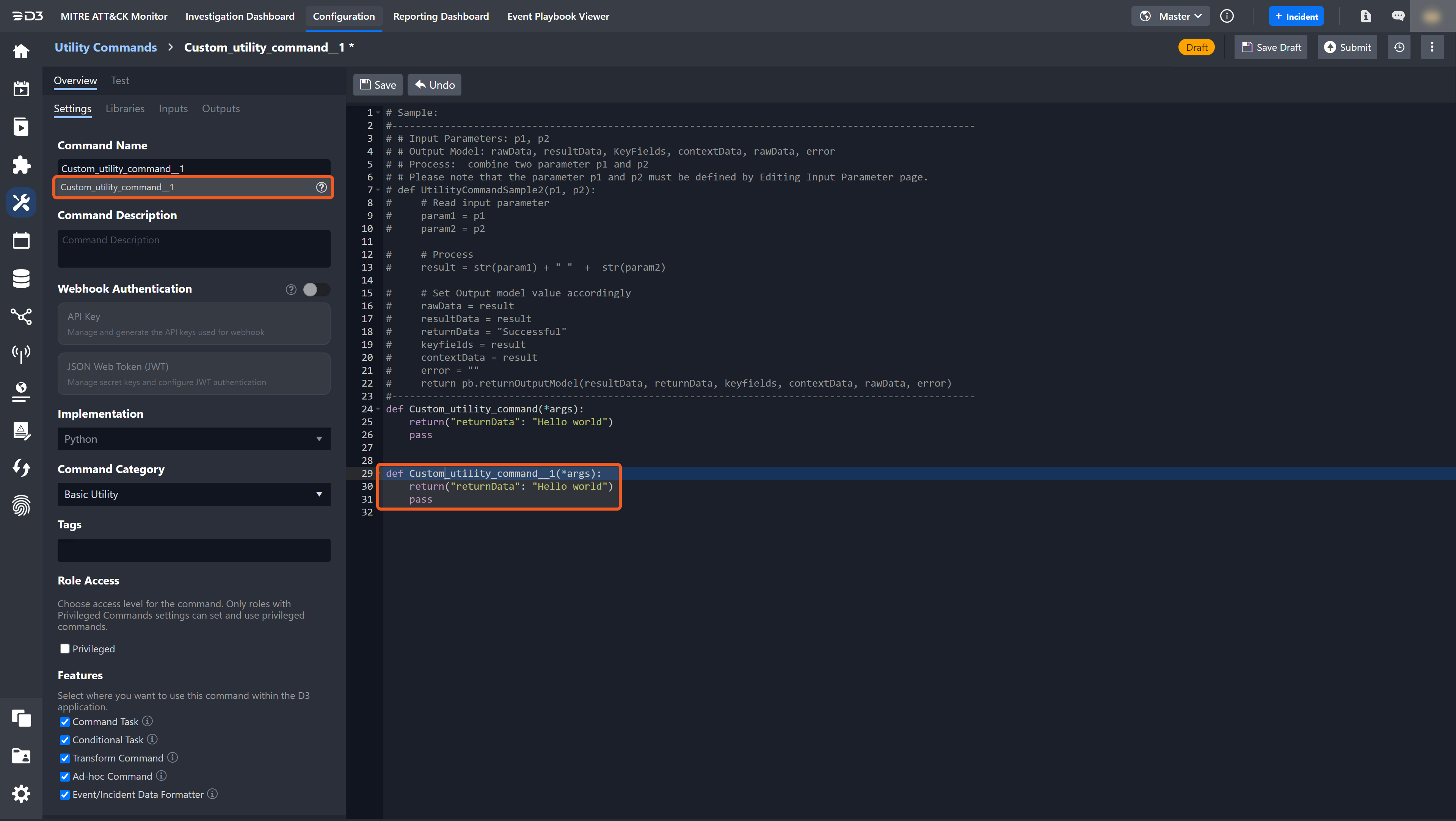
Task: Open the Reporting Dashboard menu
Action: pos(441,16)
